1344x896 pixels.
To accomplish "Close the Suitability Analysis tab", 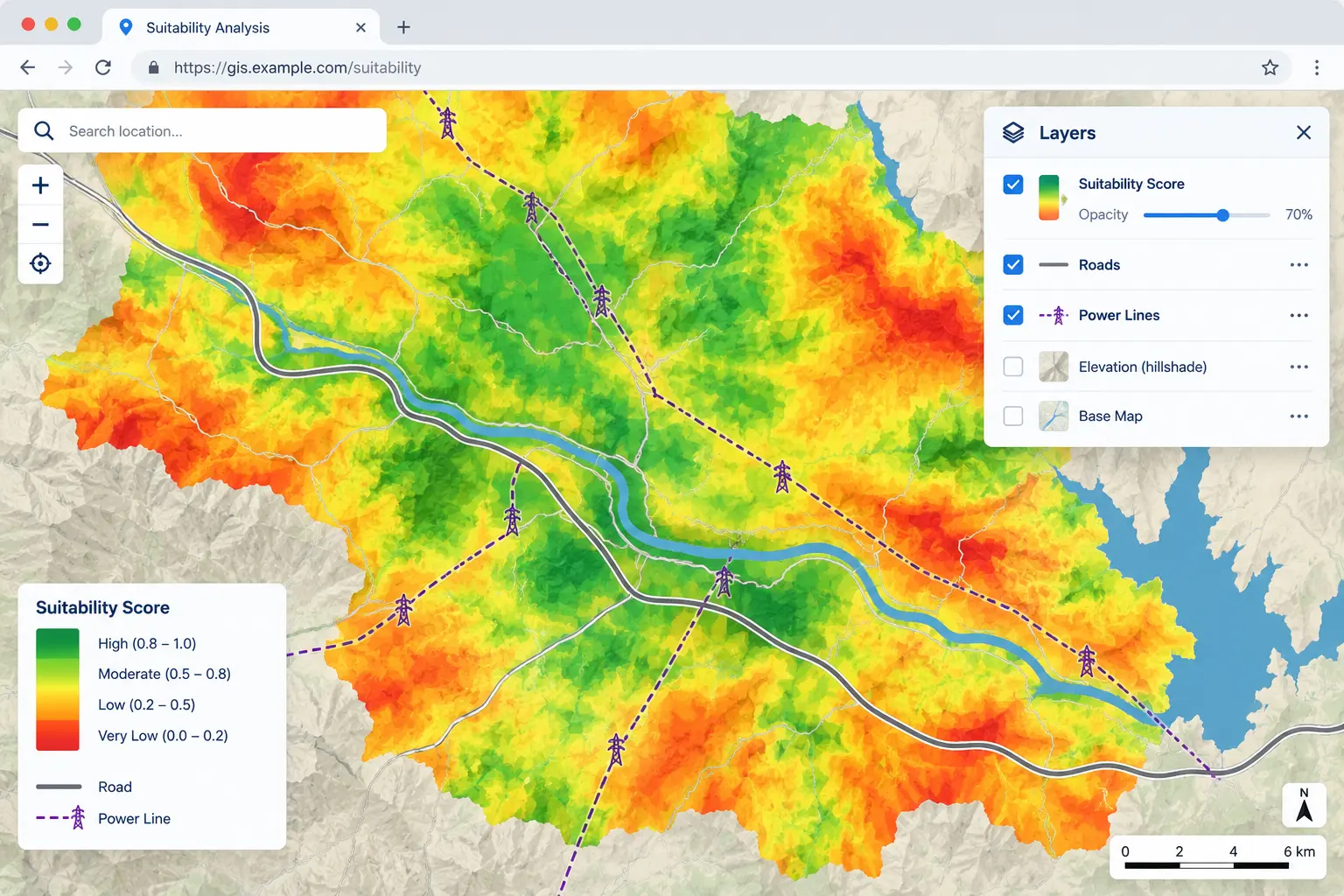I will coord(360,27).
